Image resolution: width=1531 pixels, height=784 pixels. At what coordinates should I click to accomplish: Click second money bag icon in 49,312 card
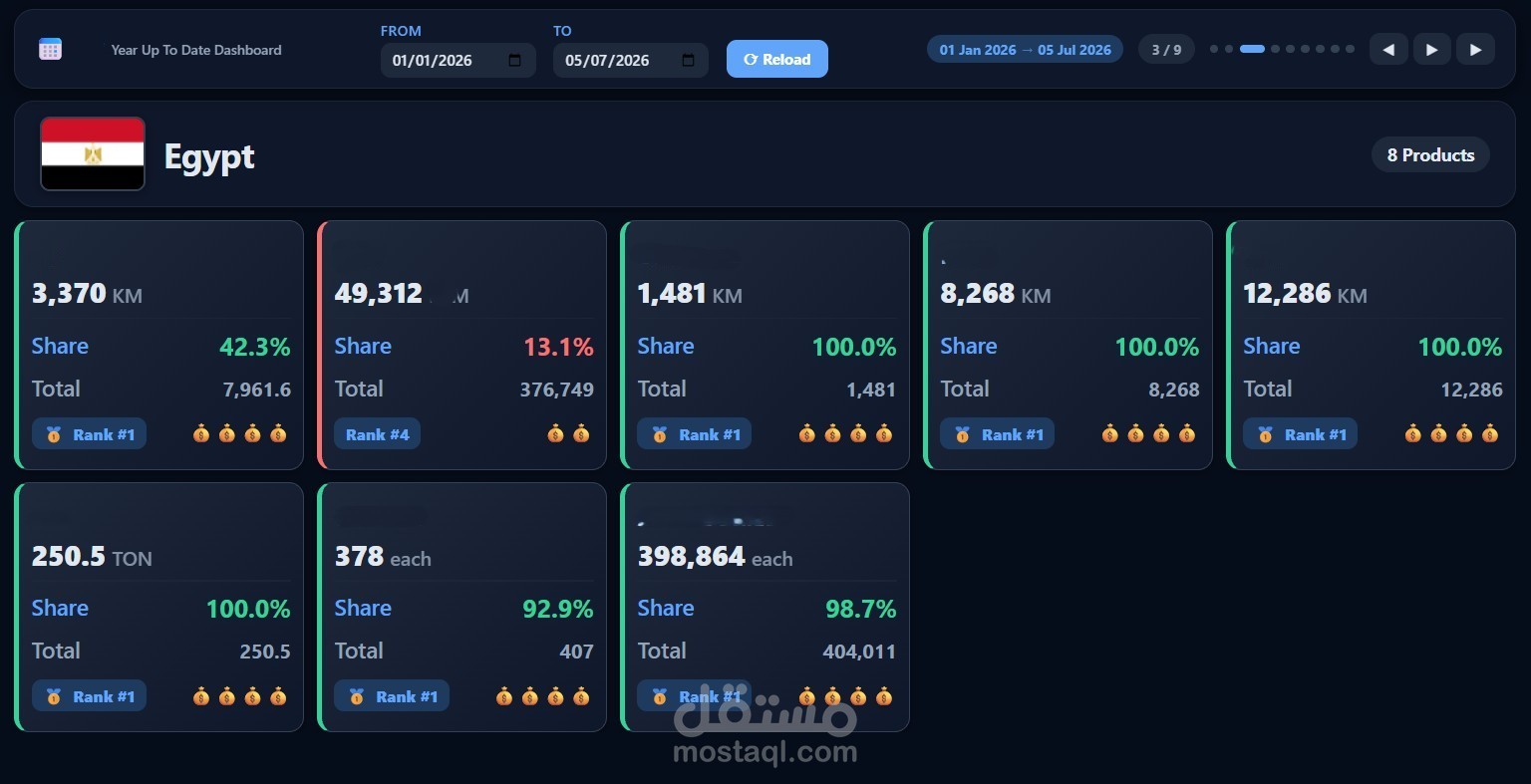coord(581,433)
